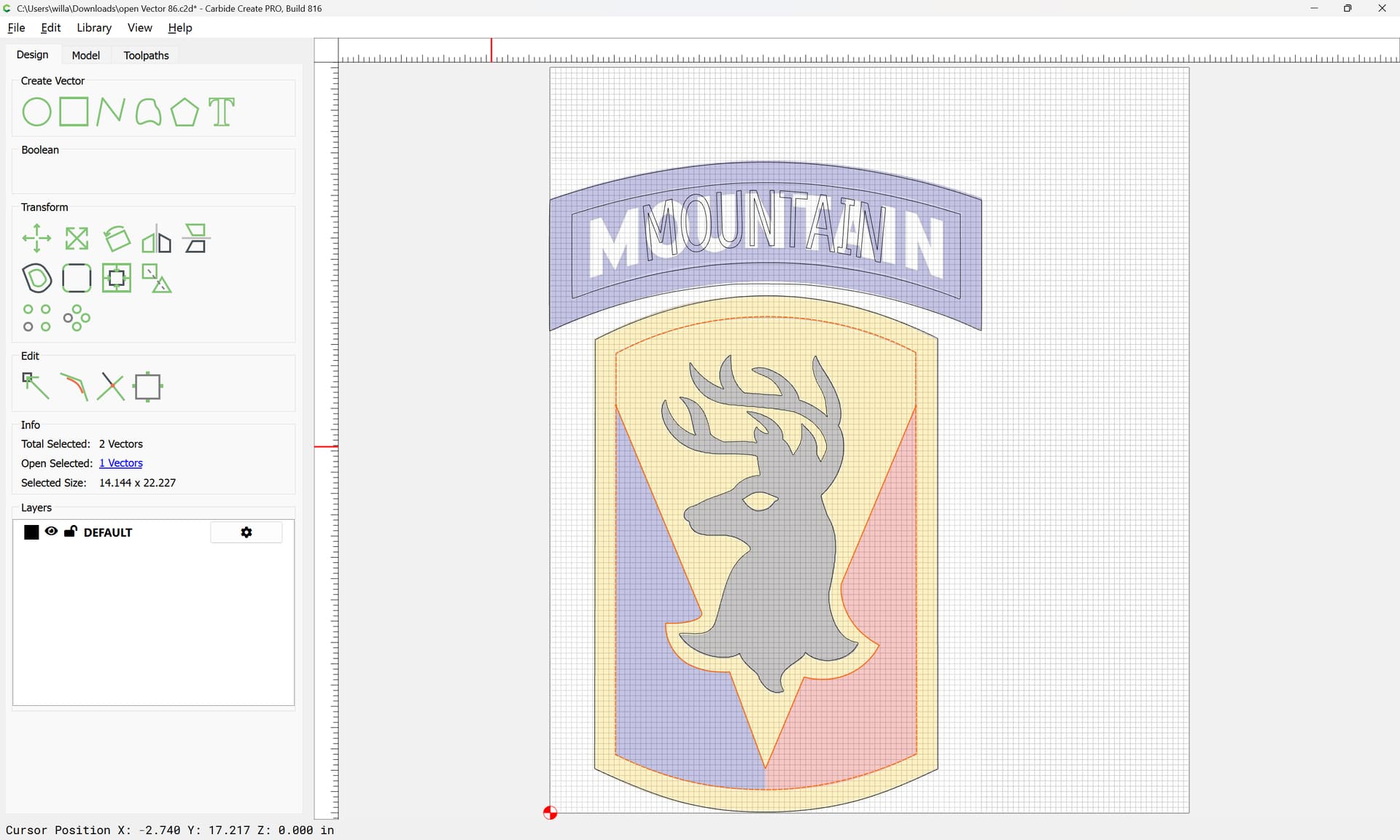Activate the Node Edit arrow tool

click(x=36, y=386)
